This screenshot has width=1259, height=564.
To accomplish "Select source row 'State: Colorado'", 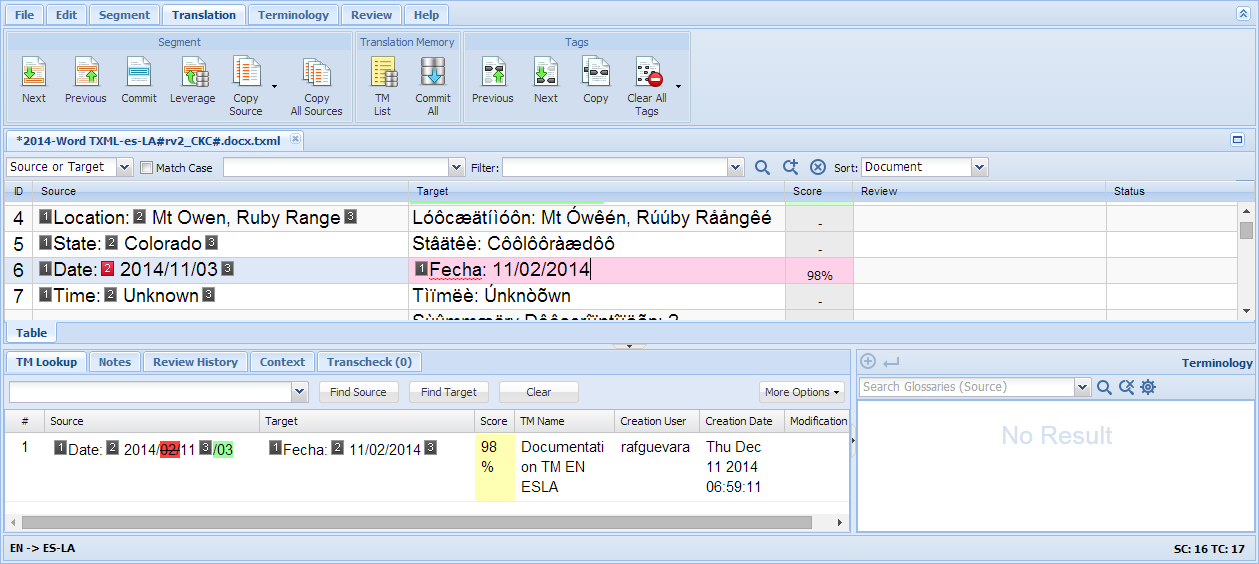I will point(221,243).
